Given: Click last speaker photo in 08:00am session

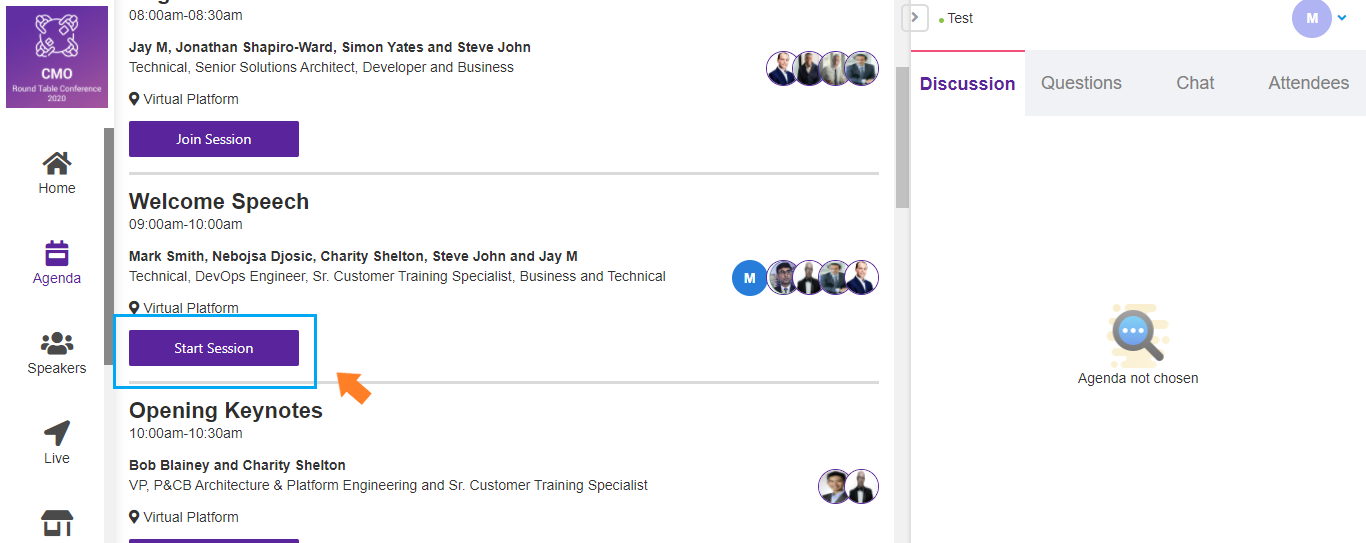Looking at the screenshot, I should pos(862,68).
